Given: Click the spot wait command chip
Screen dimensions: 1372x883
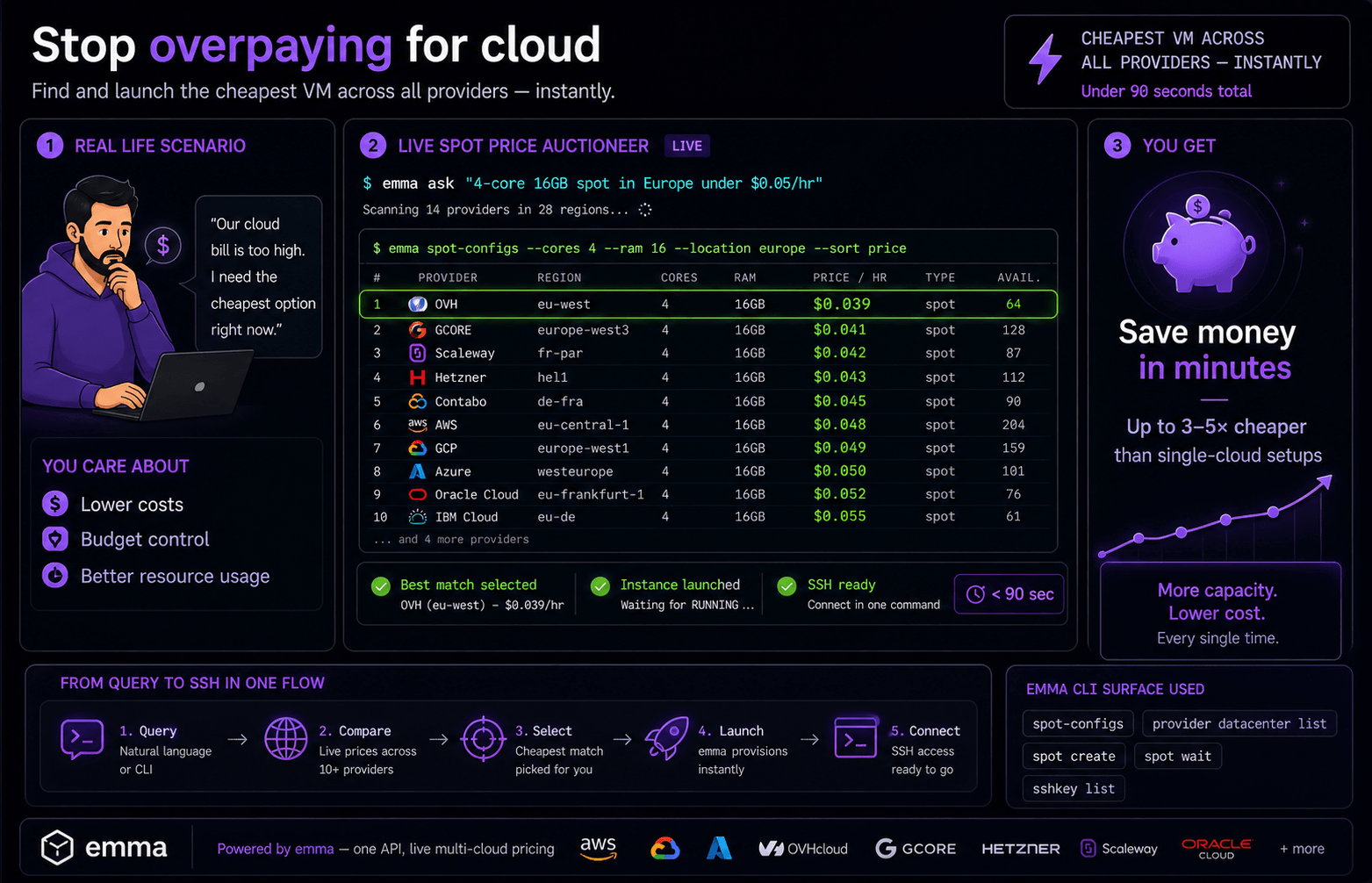Looking at the screenshot, I should [x=1178, y=756].
